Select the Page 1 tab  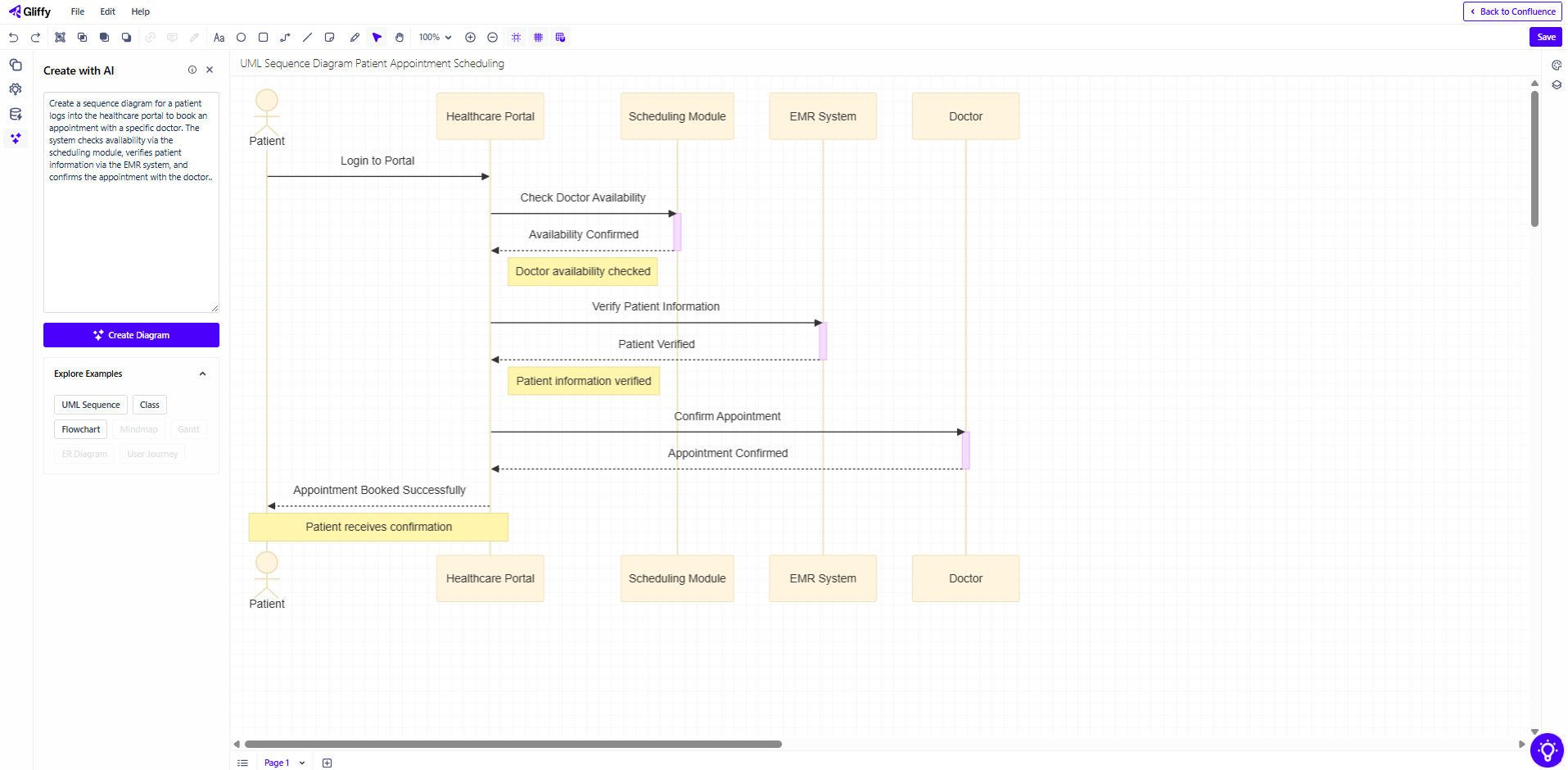click(x=277, y=763)
